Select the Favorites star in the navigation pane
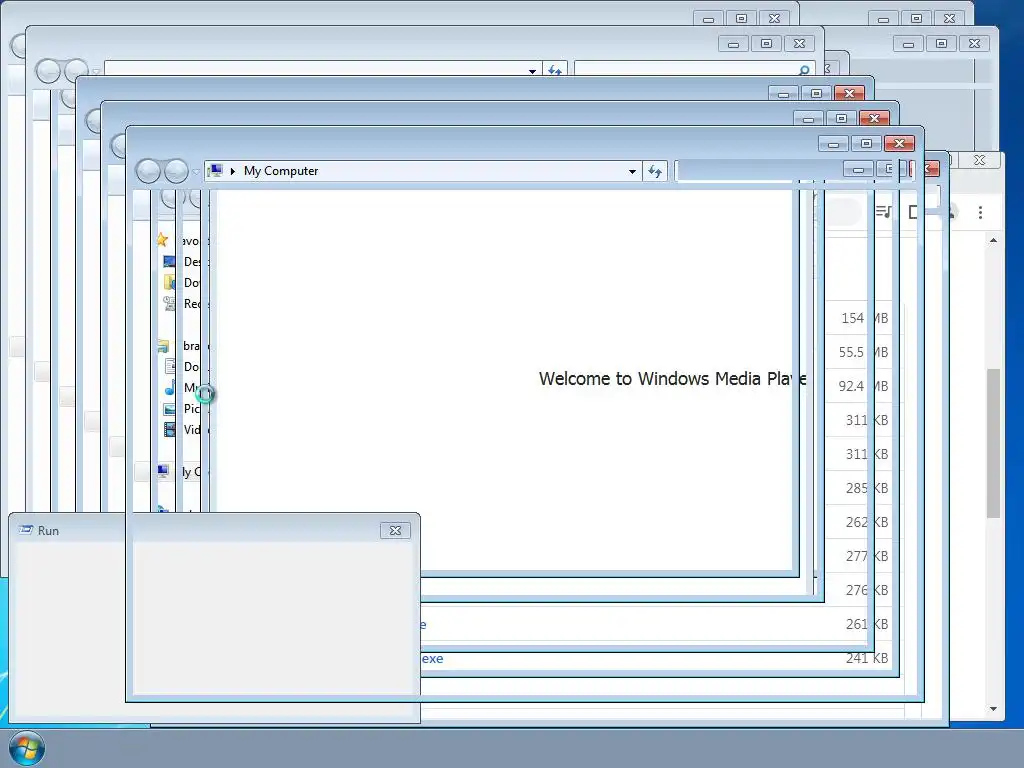Image resolution: width=1024 pixels, height=768 pixels. tap(162, 240)
